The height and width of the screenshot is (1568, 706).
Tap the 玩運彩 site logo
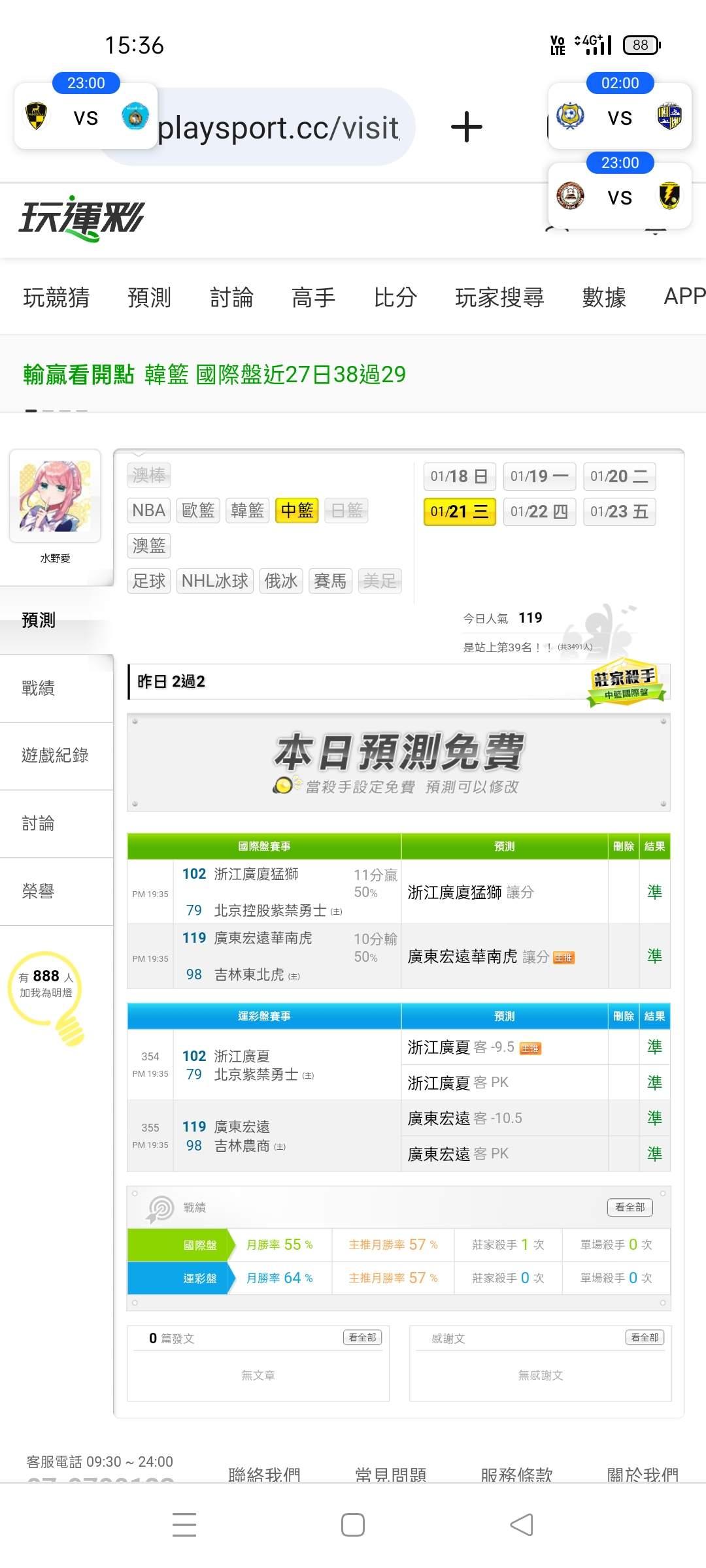pyautogui.click(x=81, y=218)
